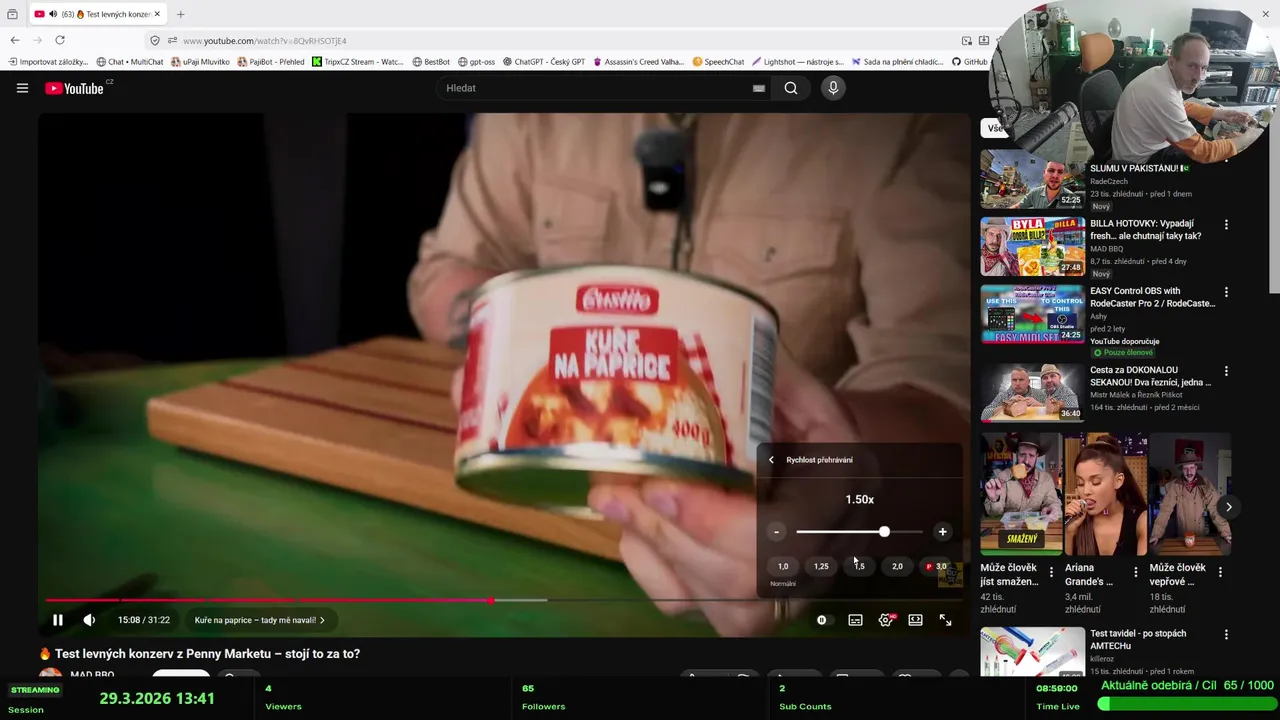Select the 1,25 speed preset

821,566
